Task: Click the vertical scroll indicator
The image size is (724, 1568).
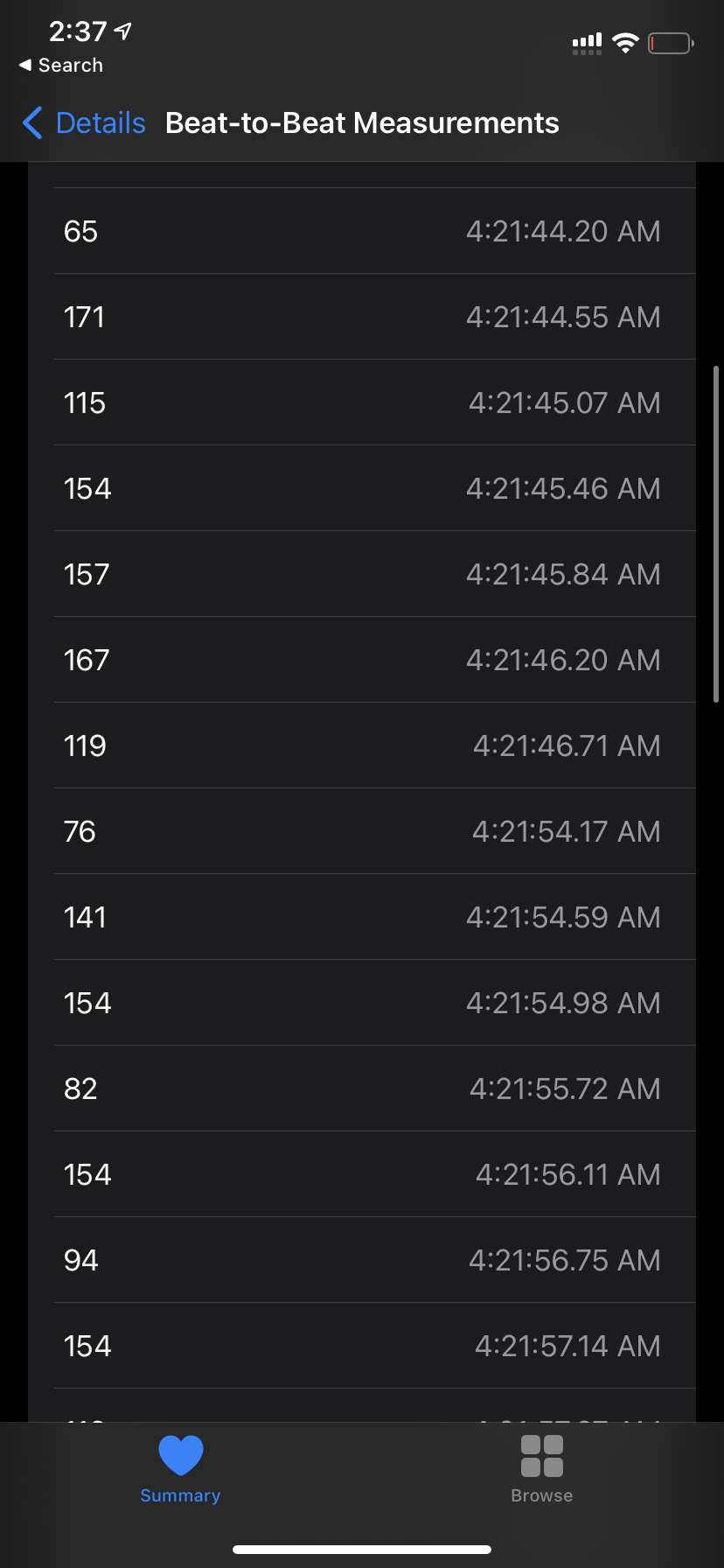Action: point(717,534)
